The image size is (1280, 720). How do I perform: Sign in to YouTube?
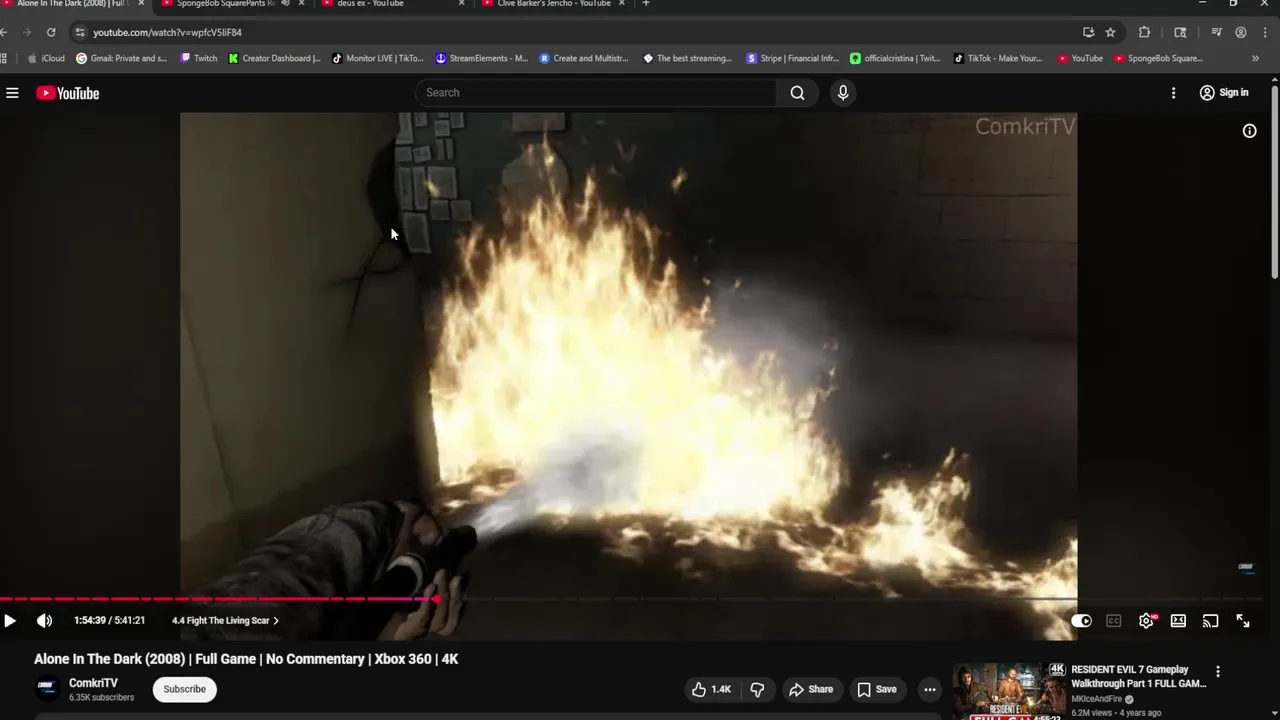coord(1224,93)
